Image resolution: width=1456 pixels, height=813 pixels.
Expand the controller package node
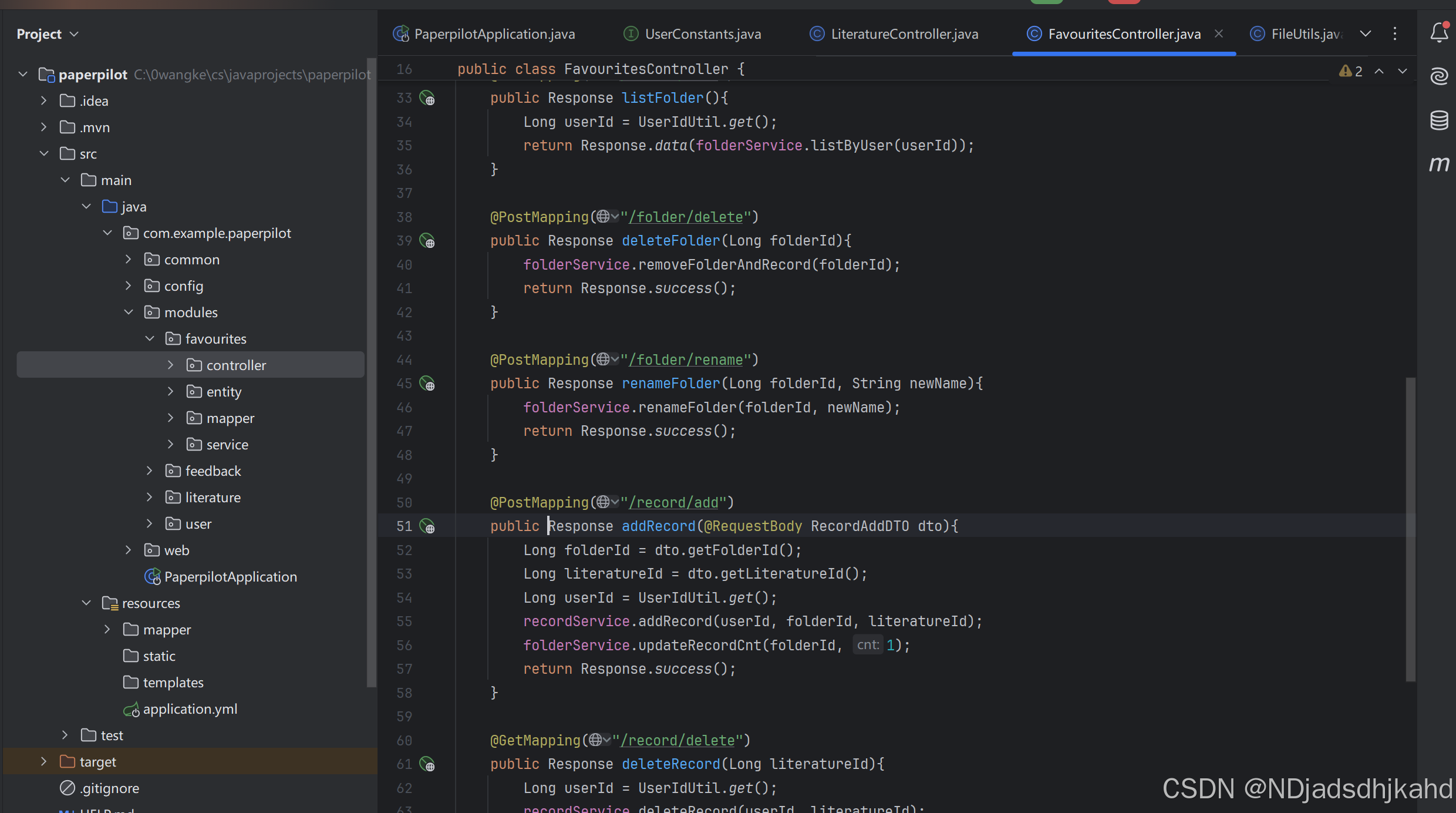point(170,365)
